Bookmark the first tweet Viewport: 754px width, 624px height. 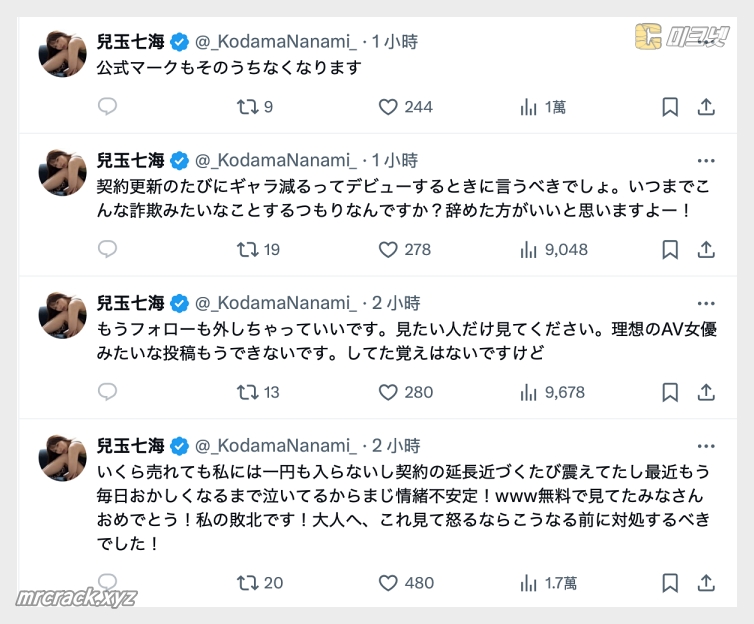(670, 107)
